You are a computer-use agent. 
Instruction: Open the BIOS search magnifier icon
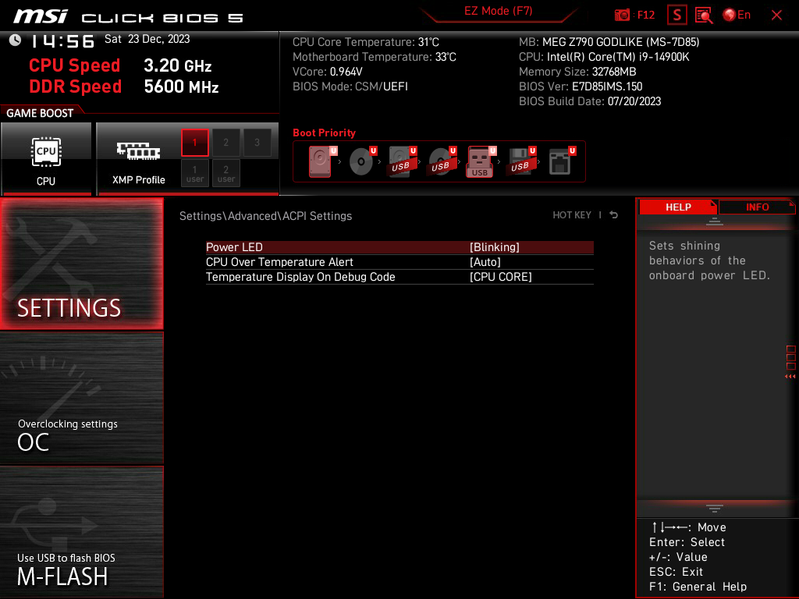(704, 15)
